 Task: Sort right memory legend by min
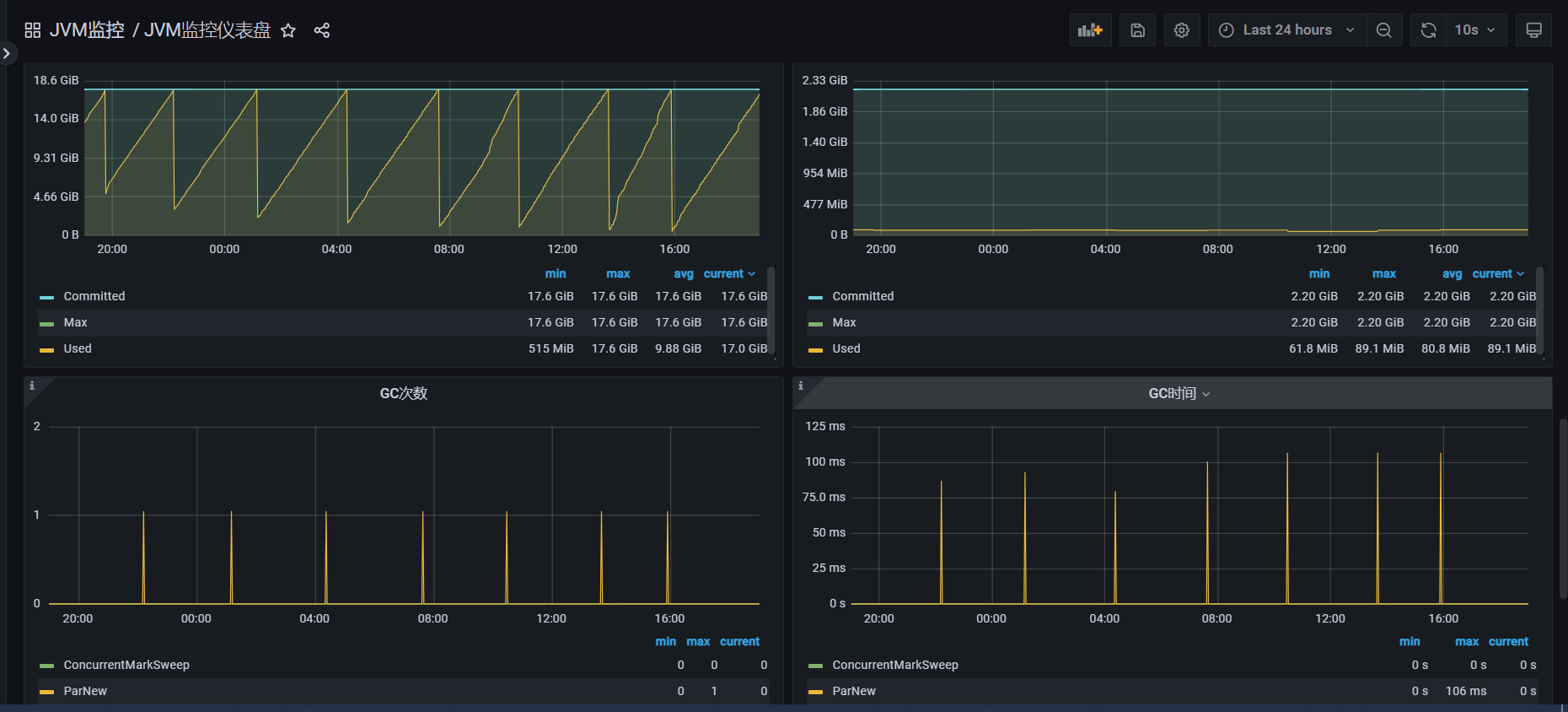pyautogui.click(x=1319, y=274)
